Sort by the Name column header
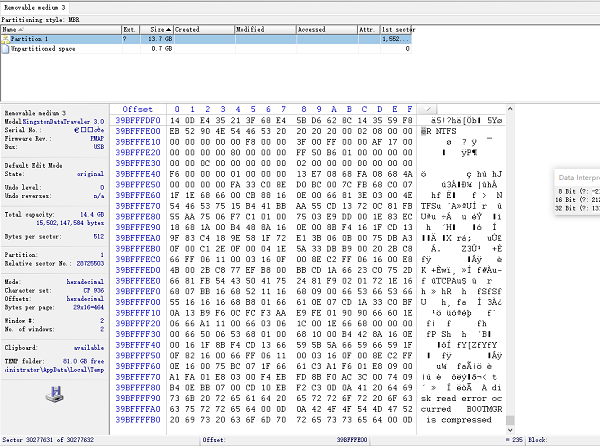The width and height of the screenshot is (600, 446). [60, 29]
